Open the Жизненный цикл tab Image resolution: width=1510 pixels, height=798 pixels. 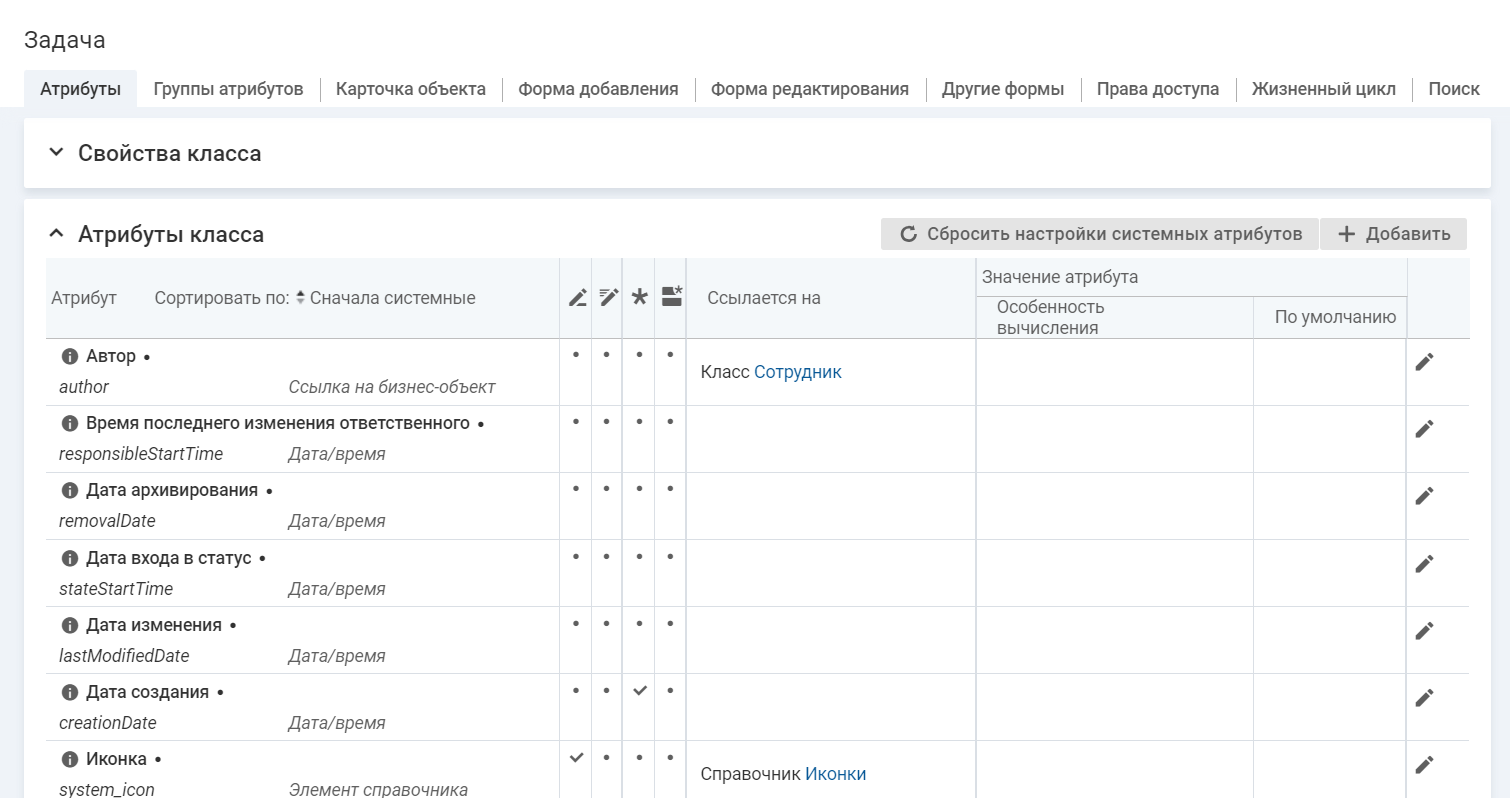click(1323, 89)
